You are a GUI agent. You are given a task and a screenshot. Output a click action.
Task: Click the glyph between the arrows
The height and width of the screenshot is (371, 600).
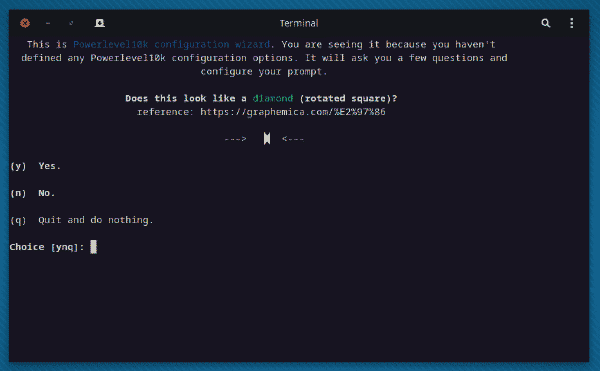(x=267, y=138)
